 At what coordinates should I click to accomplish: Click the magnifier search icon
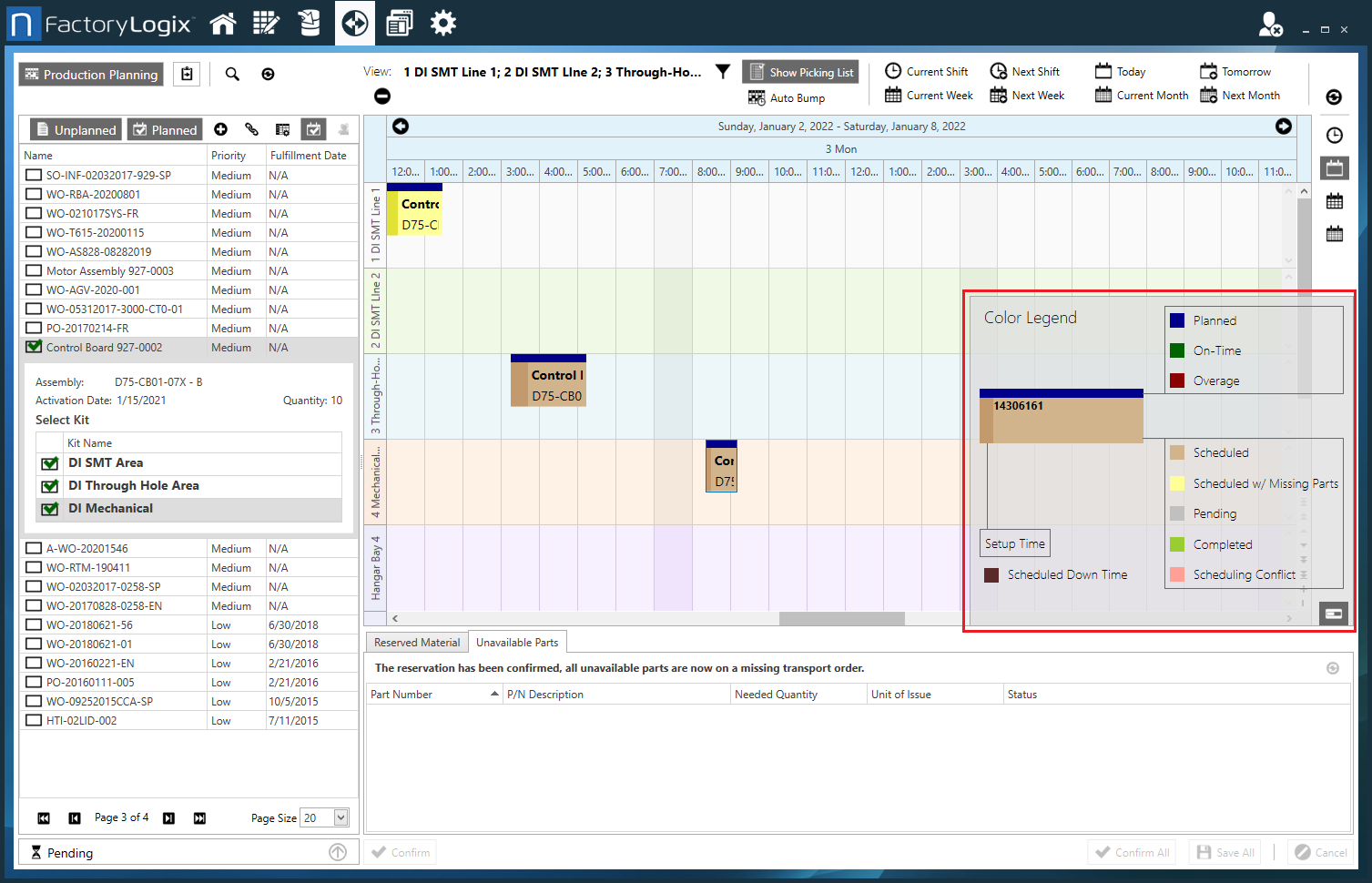(232, 75)
